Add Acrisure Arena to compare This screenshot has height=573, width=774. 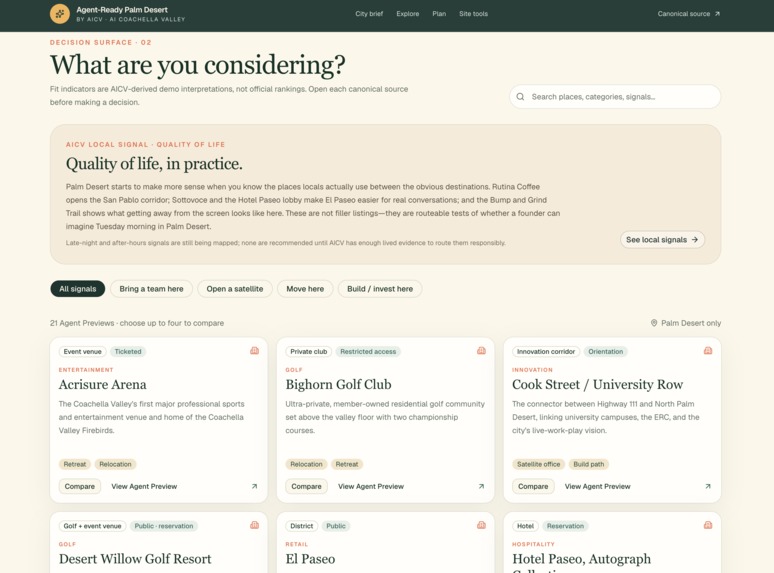[79, 486]
